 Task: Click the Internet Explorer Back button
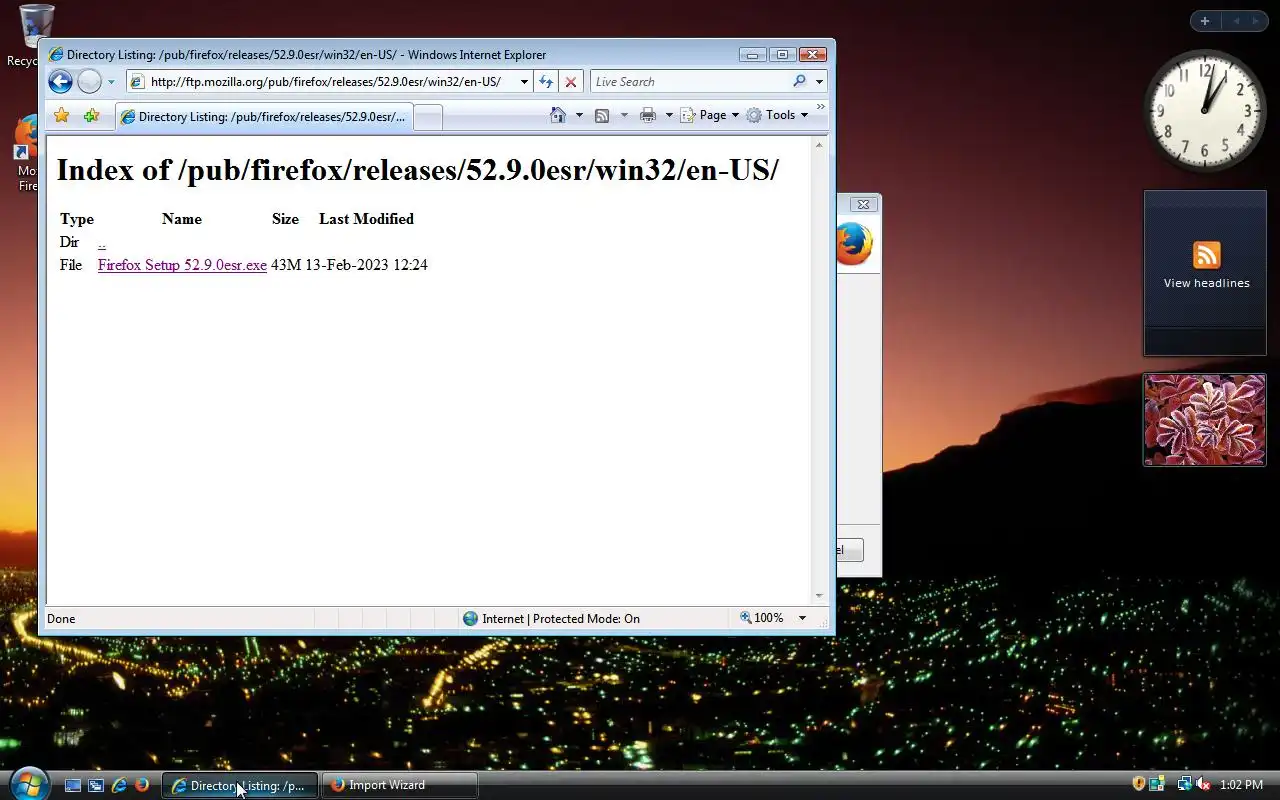pos(60,82)
